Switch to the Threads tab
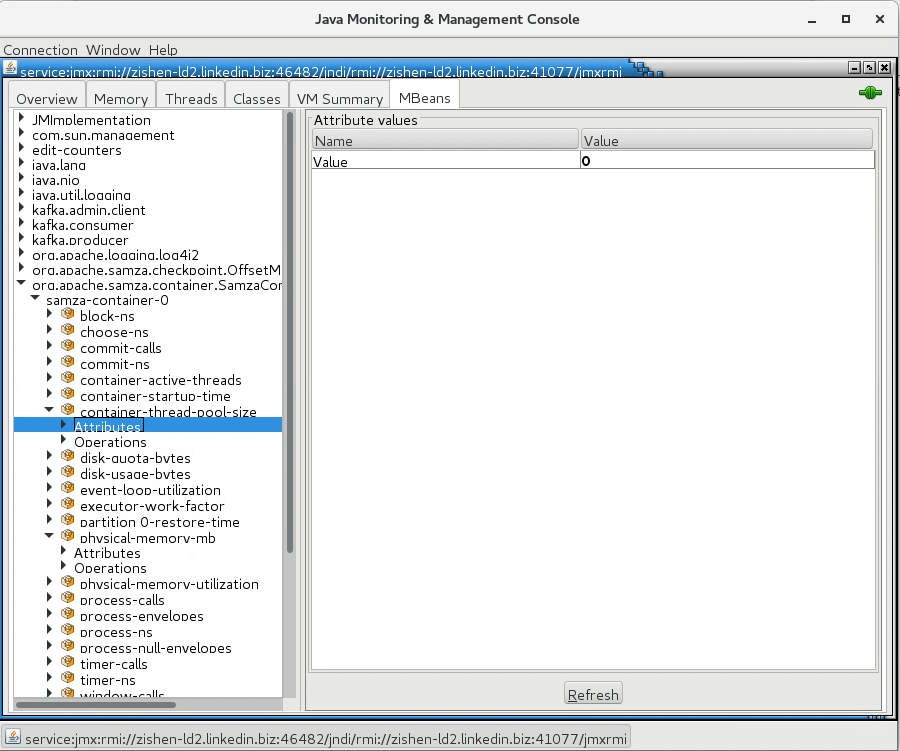Image resolution: width=900 pixels, height=751 pixels. (x=191, y=99)
